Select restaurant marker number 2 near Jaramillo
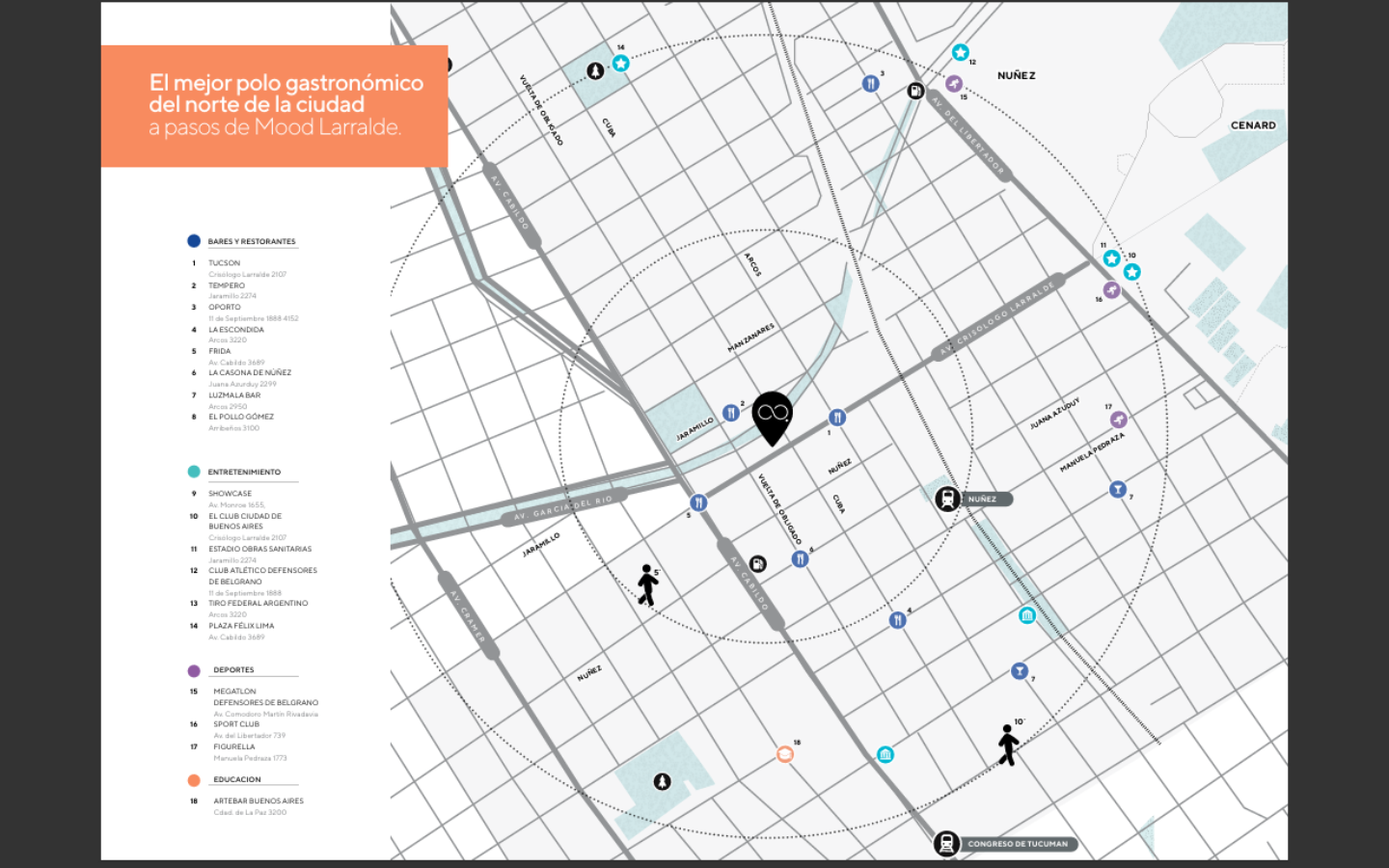The image size is (1389, 868). pos(731,413)
